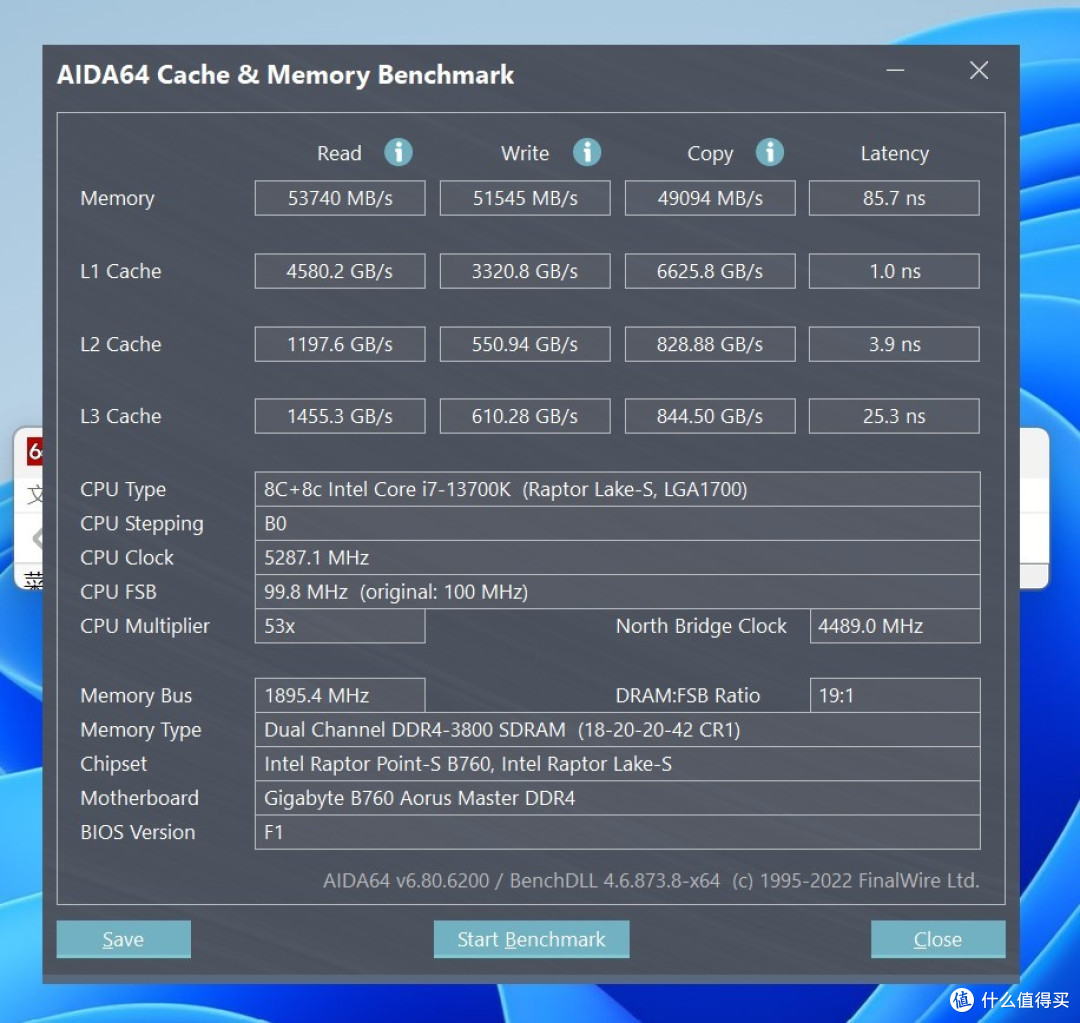Click the DRAM:FSB Ratio label
The width and height of the screenshot is (1080, 1023).
[x=687, y=696]
